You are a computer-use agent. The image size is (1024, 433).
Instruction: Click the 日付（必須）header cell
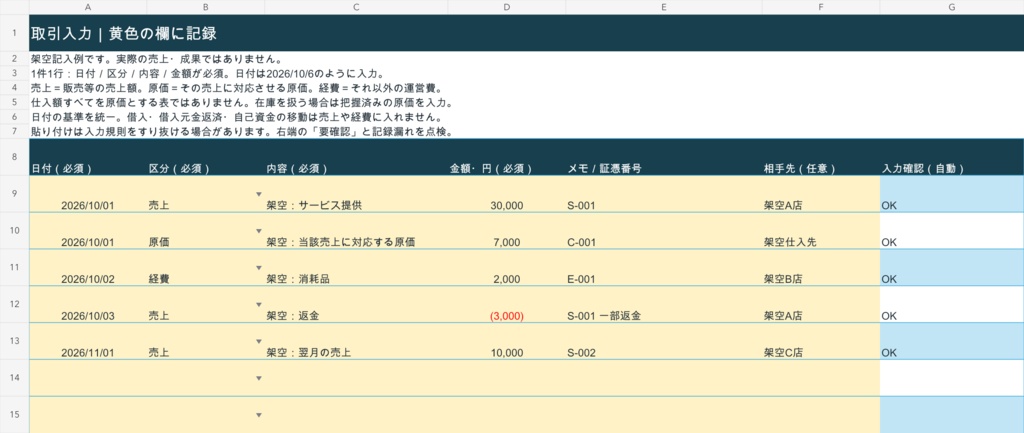pyautogui.click(x=88, y=157)
